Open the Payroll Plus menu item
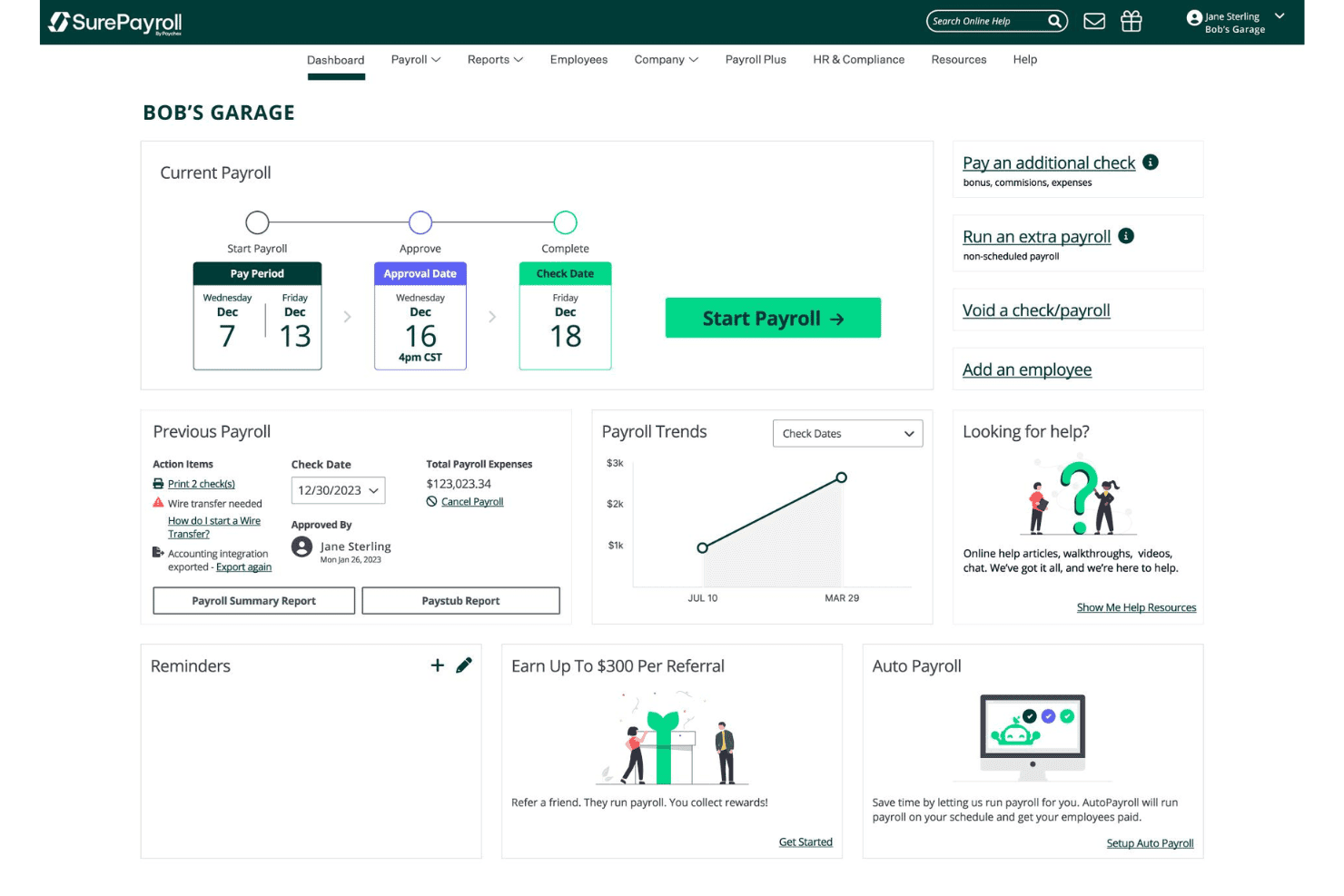Image resolution: width=1344 pixels, height=896 pixels. coord(756,60)
